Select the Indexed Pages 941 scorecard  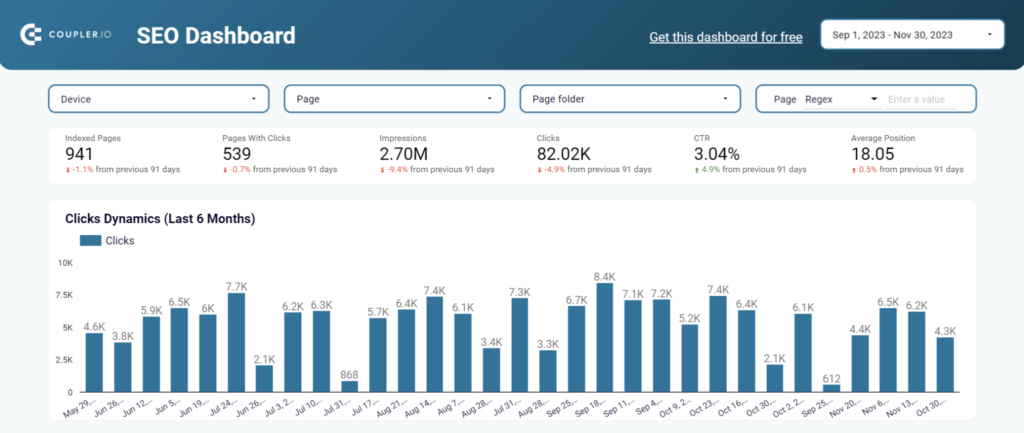(x=122, y=154)
